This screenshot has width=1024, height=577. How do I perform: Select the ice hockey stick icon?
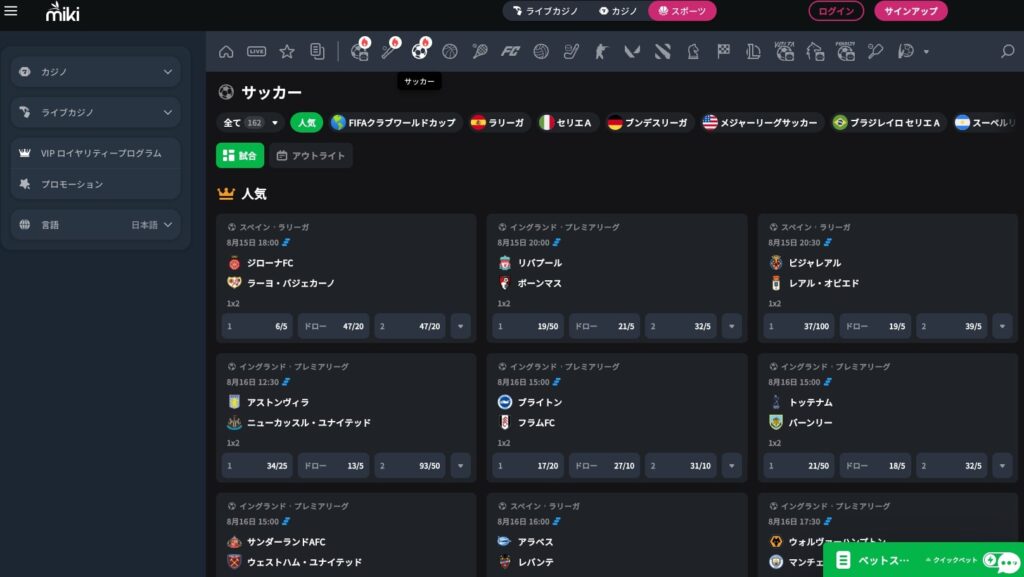(x=571, y=51)
